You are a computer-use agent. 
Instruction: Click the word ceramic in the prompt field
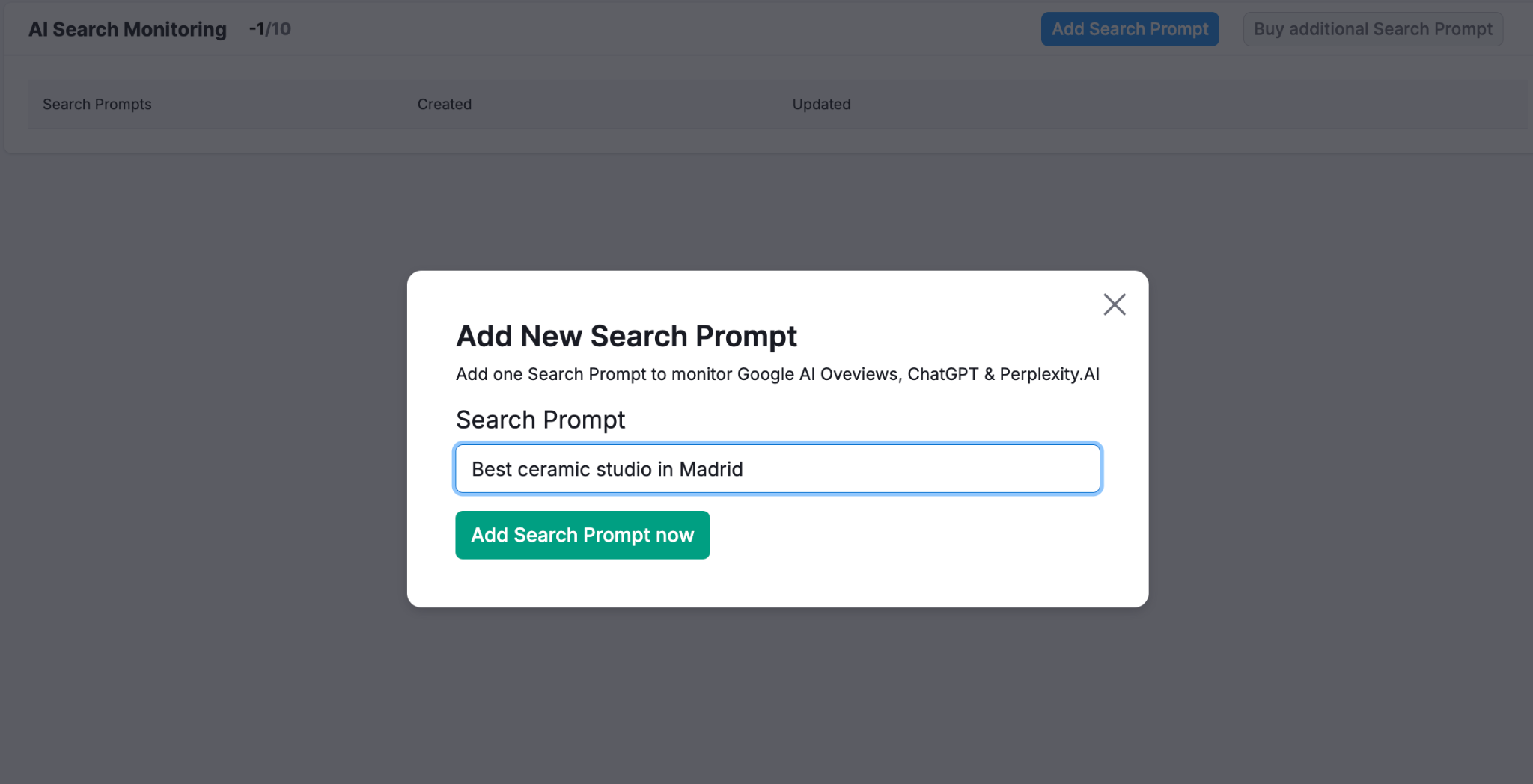[553, 469]
